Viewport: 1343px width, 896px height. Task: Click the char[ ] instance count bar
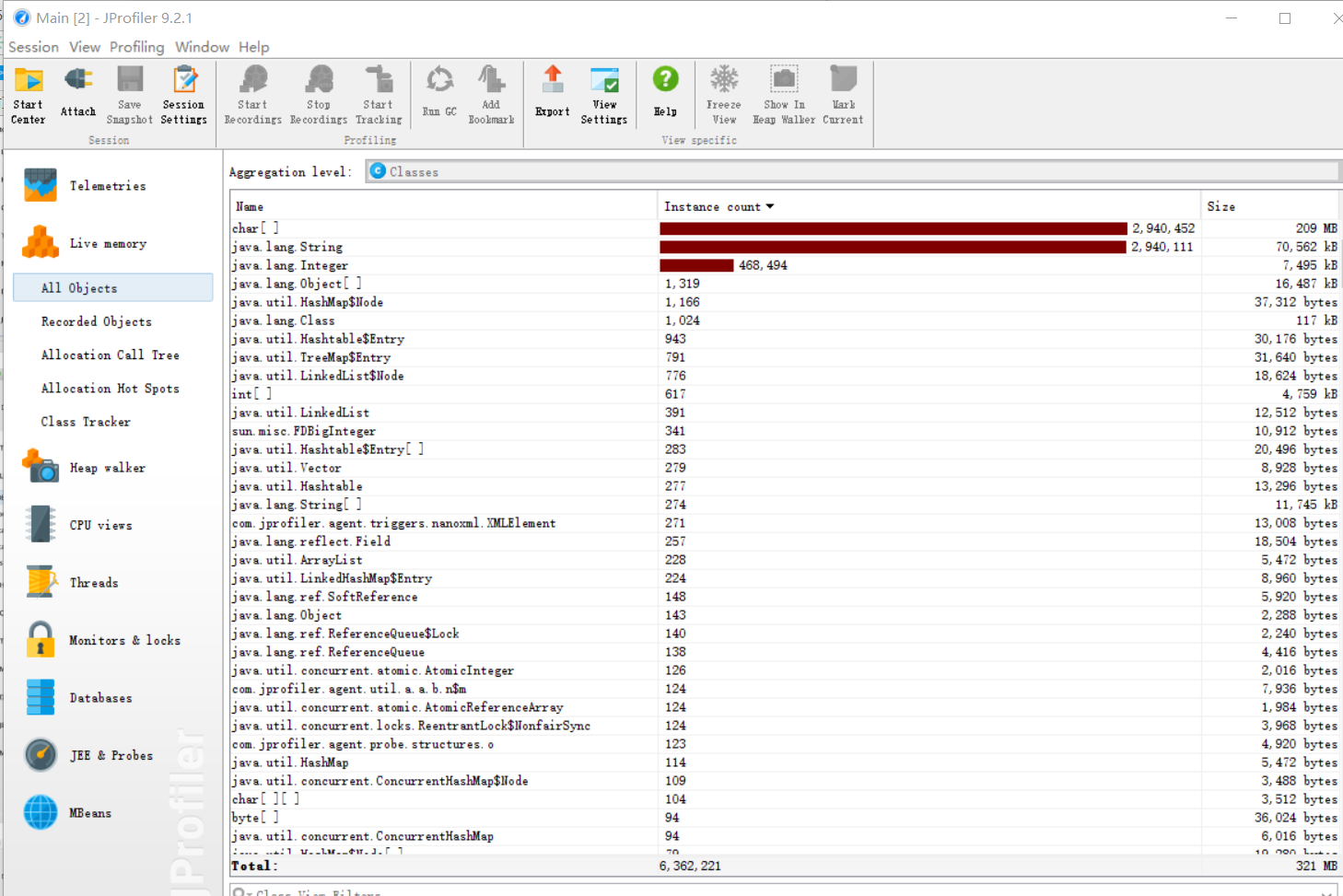coord(893,228)
